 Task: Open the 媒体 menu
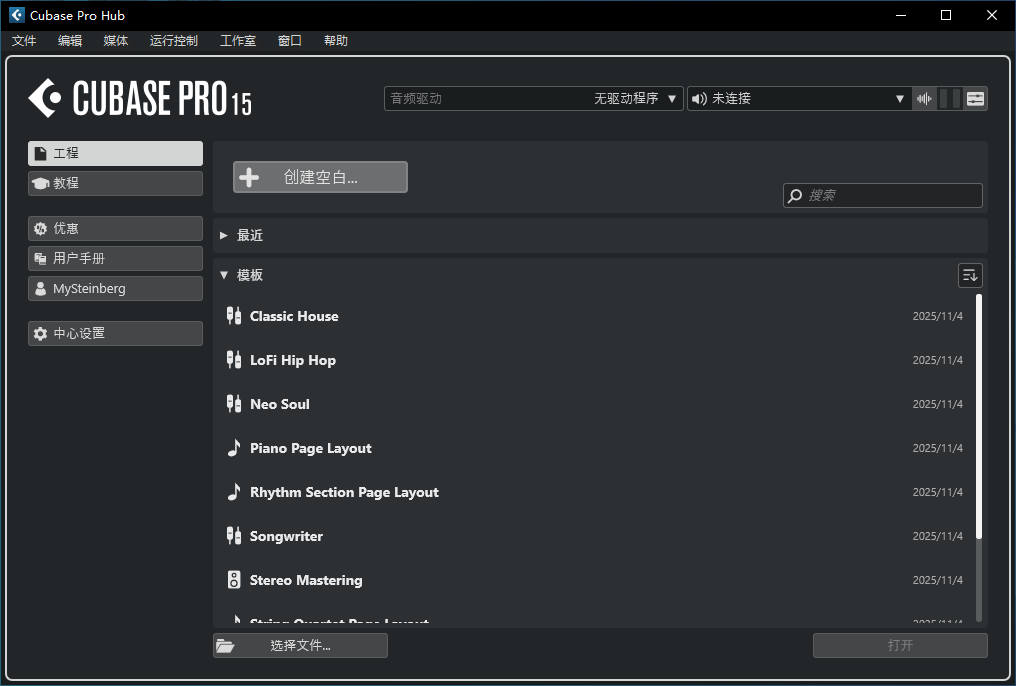pyautogui.click(x=116, y=41)
